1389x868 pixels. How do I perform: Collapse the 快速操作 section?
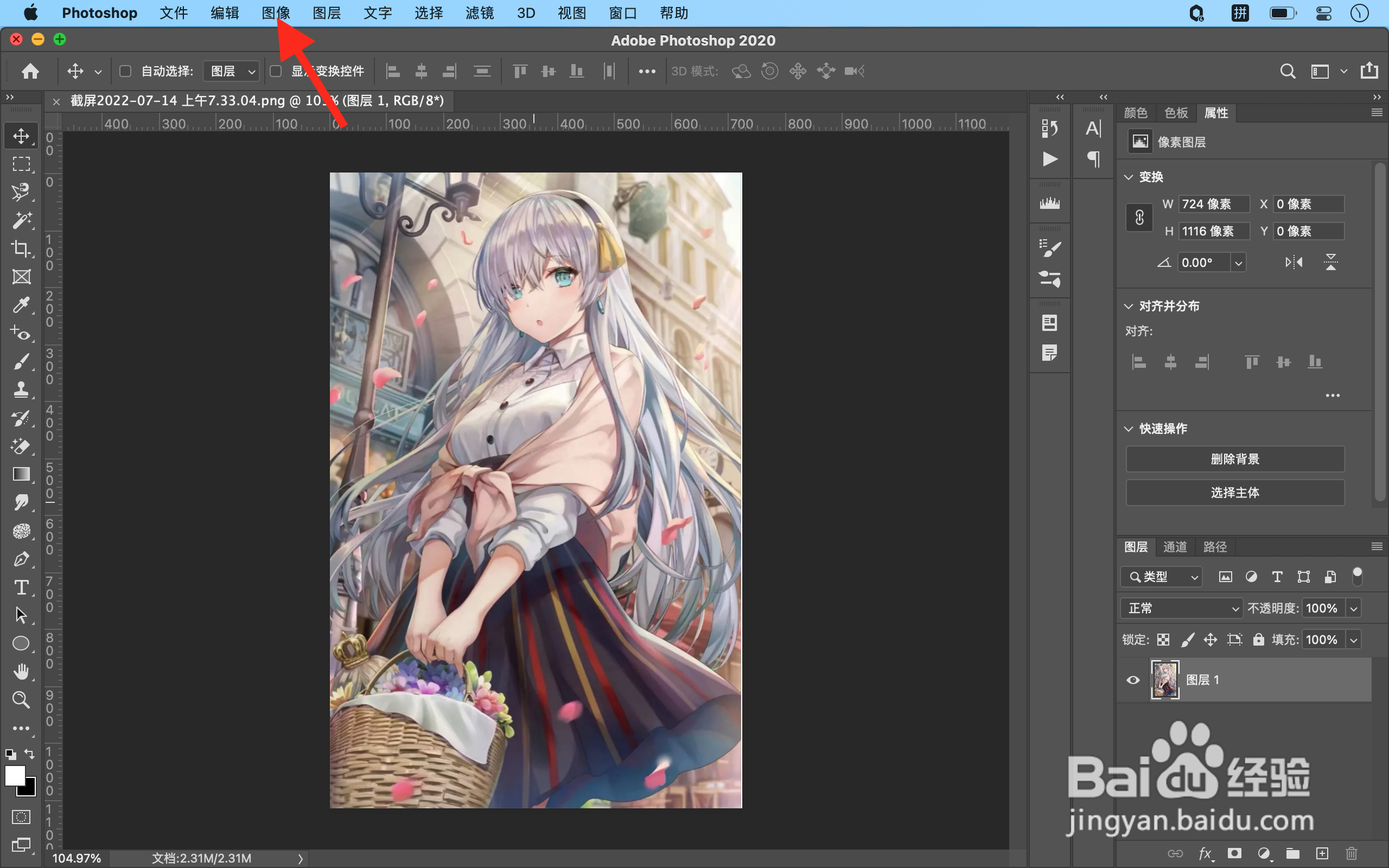point(1129,429)
